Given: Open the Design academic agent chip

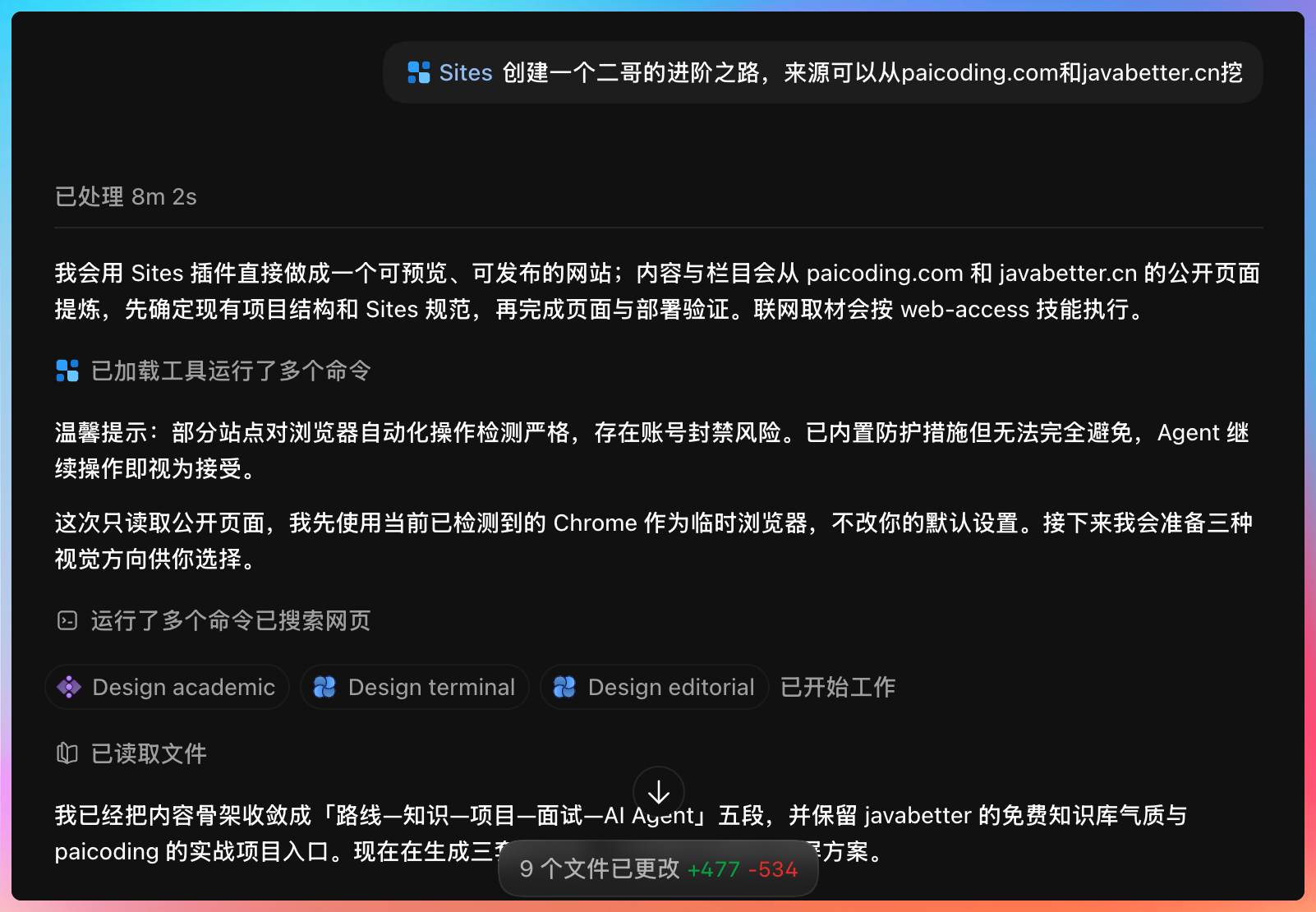Looking at the screenshot, I should [167, 687].
